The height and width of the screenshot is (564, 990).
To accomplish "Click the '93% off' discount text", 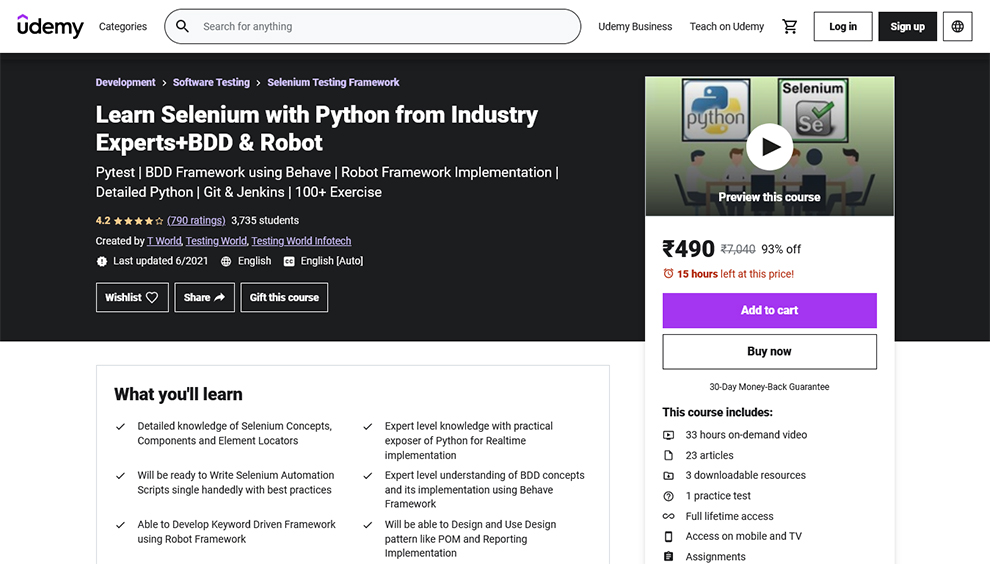I will coord(781,249).
